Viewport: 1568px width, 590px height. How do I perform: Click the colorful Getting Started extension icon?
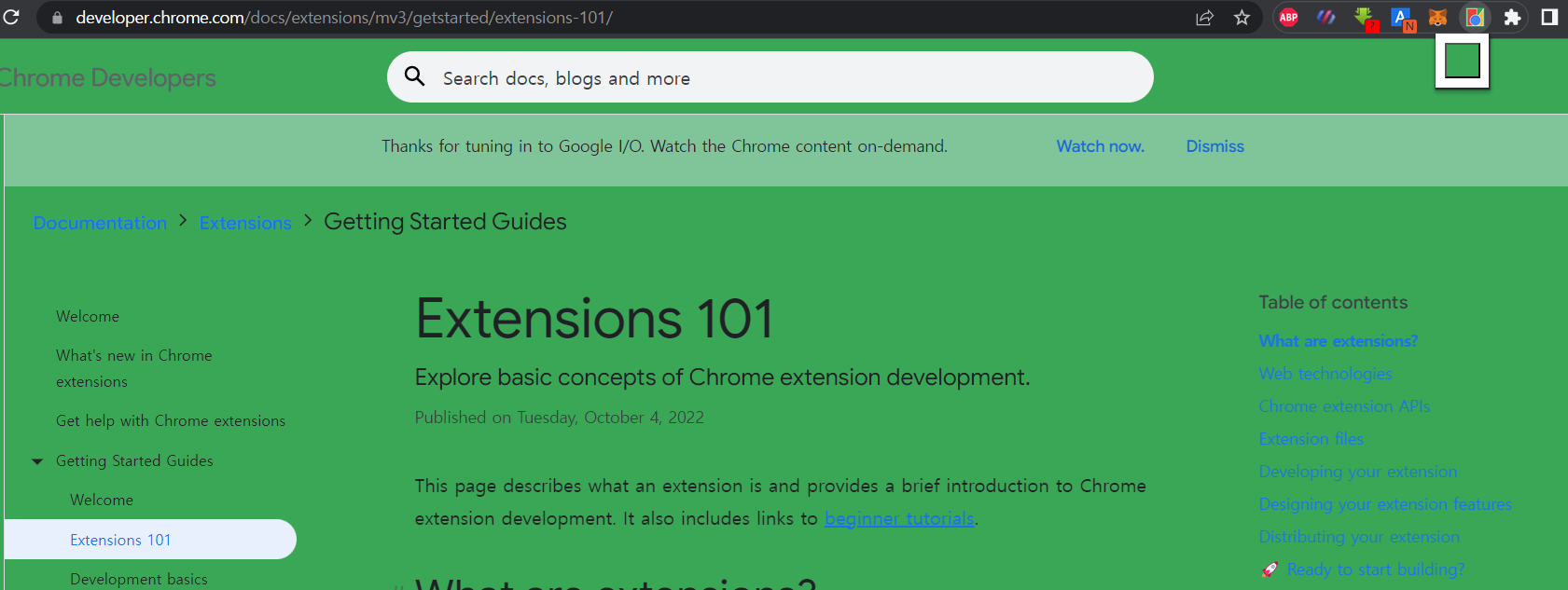(1475, 18)
